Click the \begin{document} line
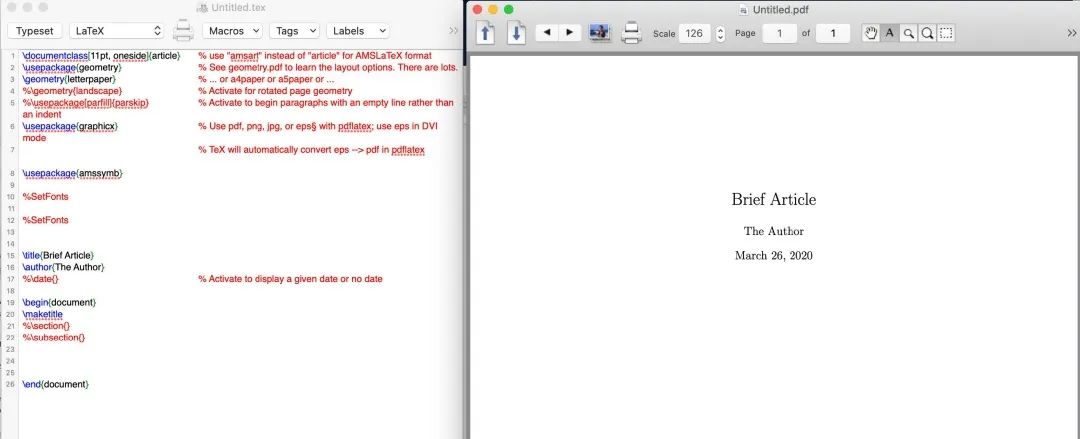The width and height of the screenshot is (1080, 439). point(59,302)
